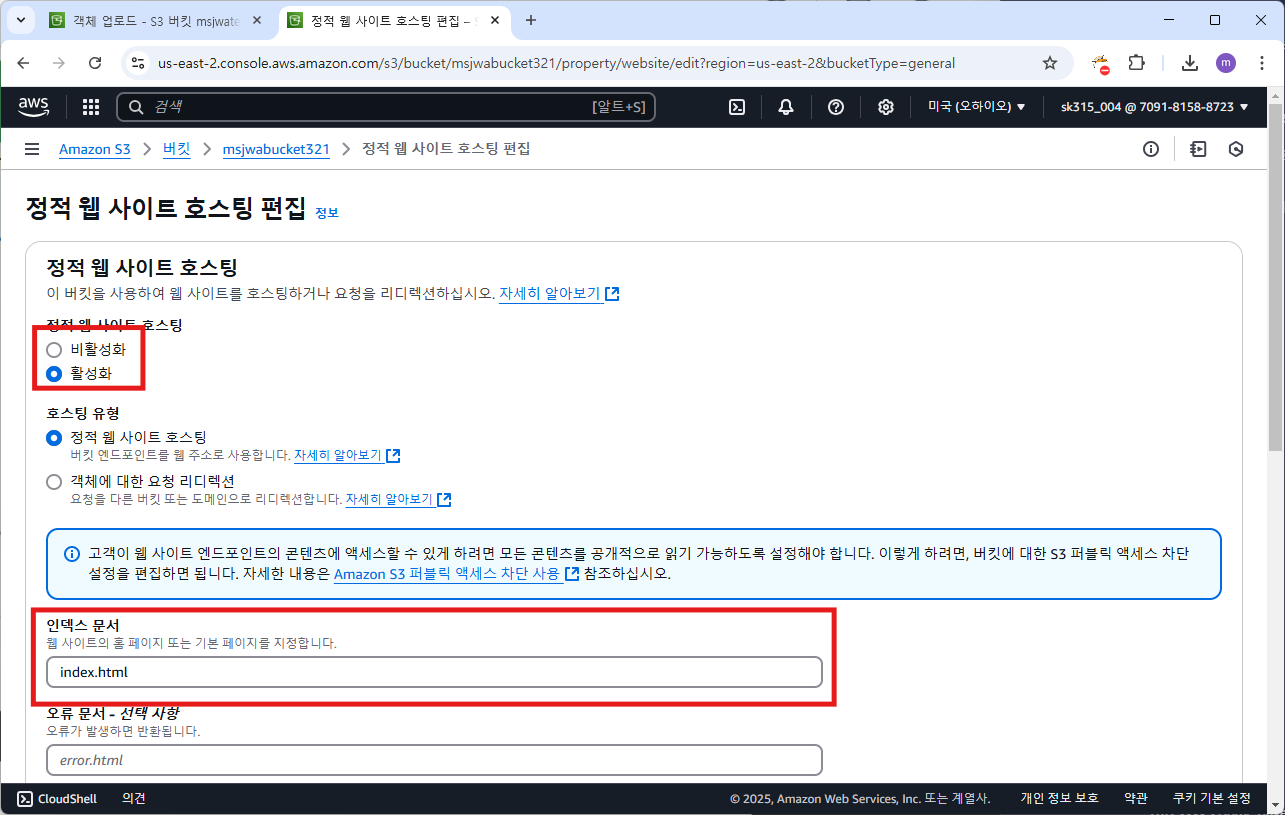Click the hexagon security icon in breadcrumb bar
Screen dimensions: 1285x815
[1236, 149]
